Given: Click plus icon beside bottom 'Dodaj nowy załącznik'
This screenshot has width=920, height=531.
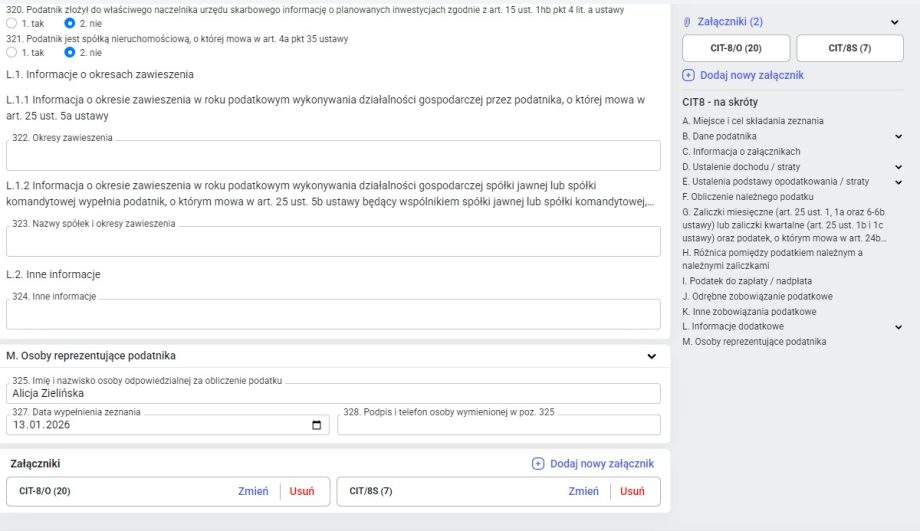Looking at the screenshot, I should (x=538, y=464).
